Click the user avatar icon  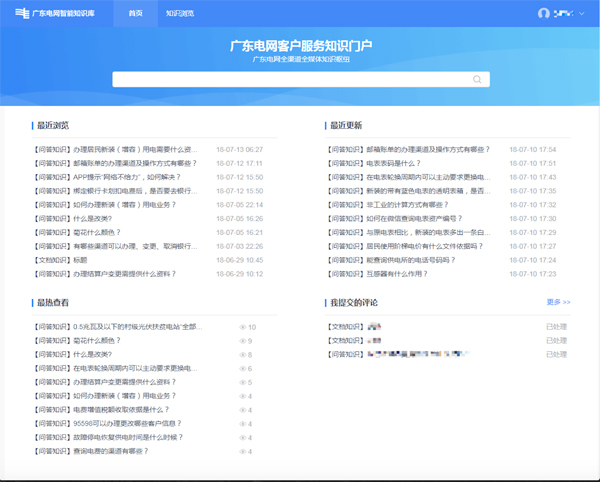pos(544,13)
